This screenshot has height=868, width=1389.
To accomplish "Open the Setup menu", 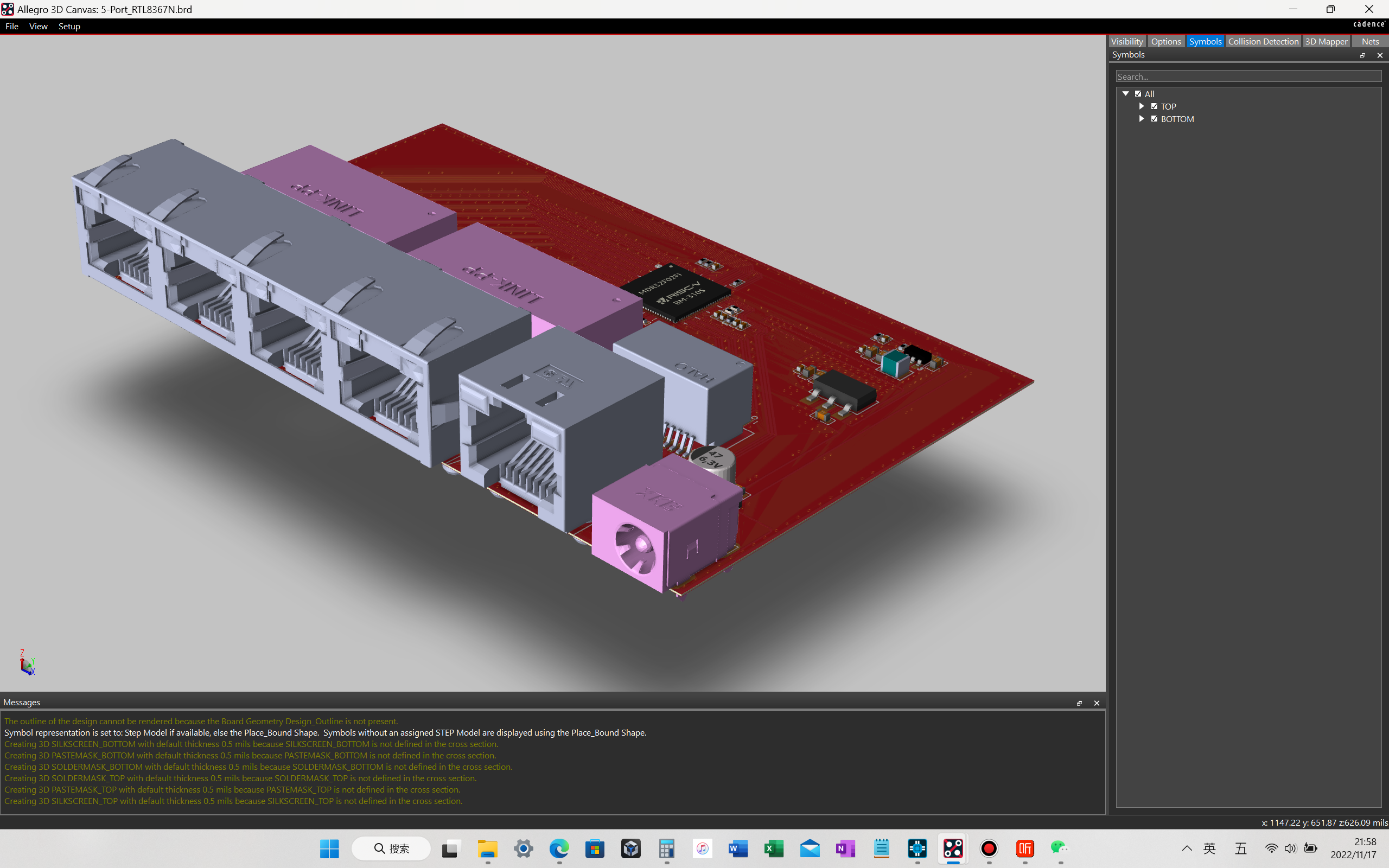I will [x=69, y=26].
